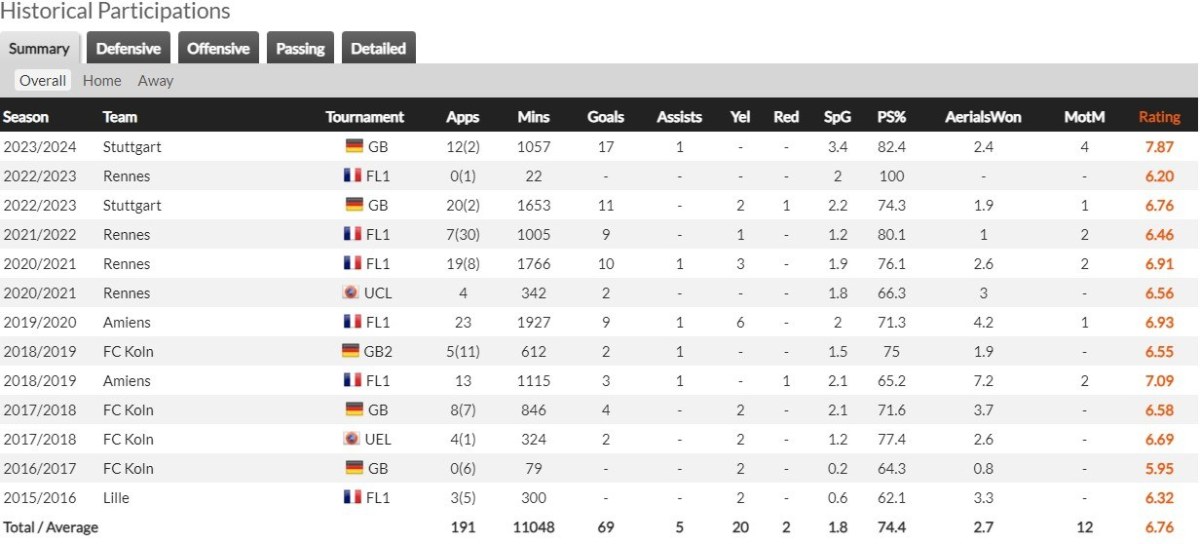The height and width of the screenshot is (544, 1200).
Task: Sort table by Season column header
Action: tap(26, 117)
